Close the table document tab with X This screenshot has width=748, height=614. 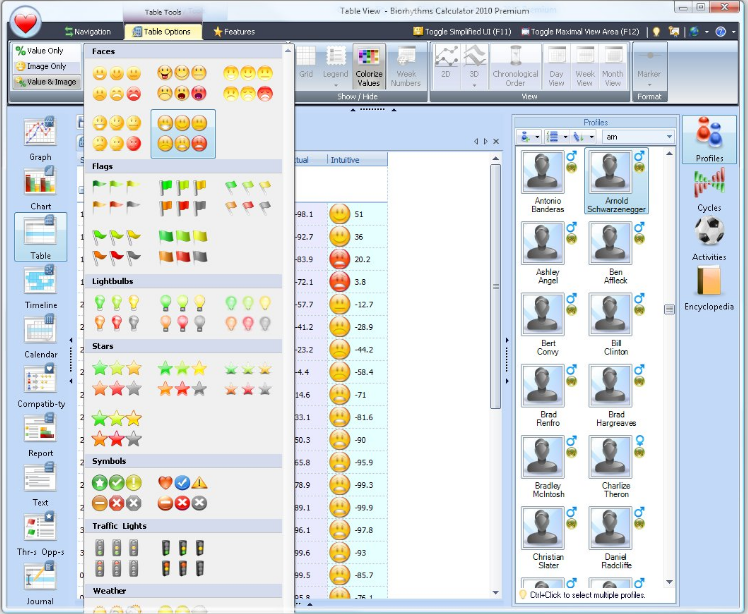[x=496, y=141]
